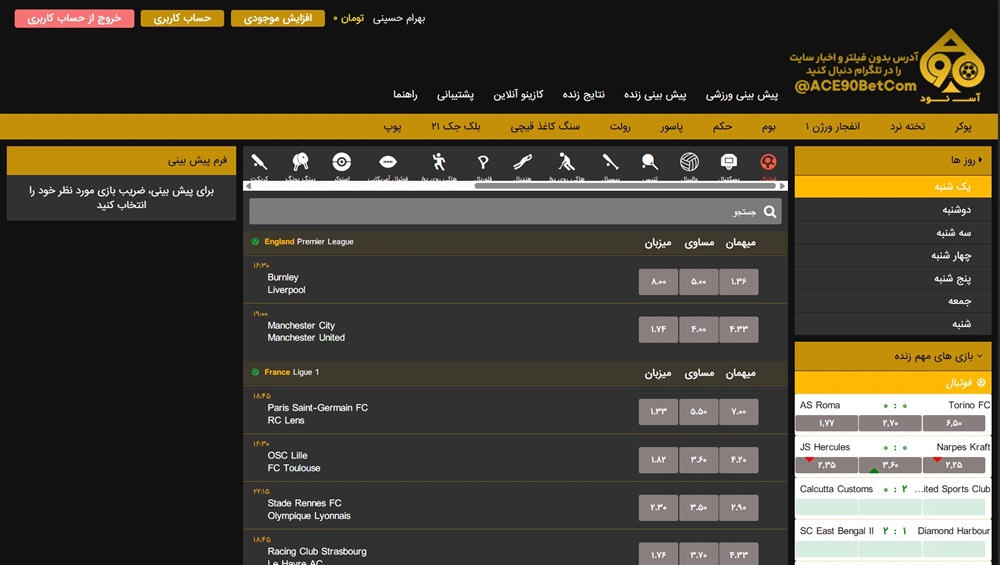The height and width of the screenshot is (565, 1000).
Task: Click the ACE90 spade logo
Action: [951, 65]
